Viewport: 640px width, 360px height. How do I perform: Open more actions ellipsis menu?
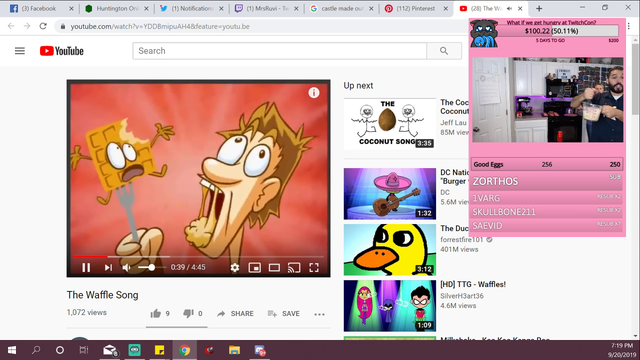tap(319, 314)
